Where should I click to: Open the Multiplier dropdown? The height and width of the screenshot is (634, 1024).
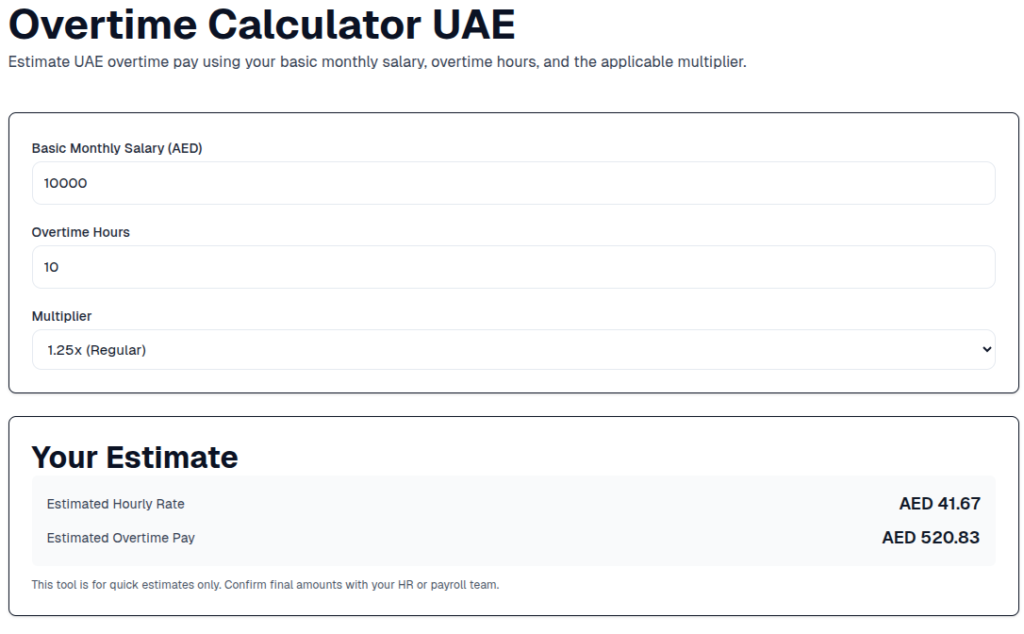click(x=513, y=350)
